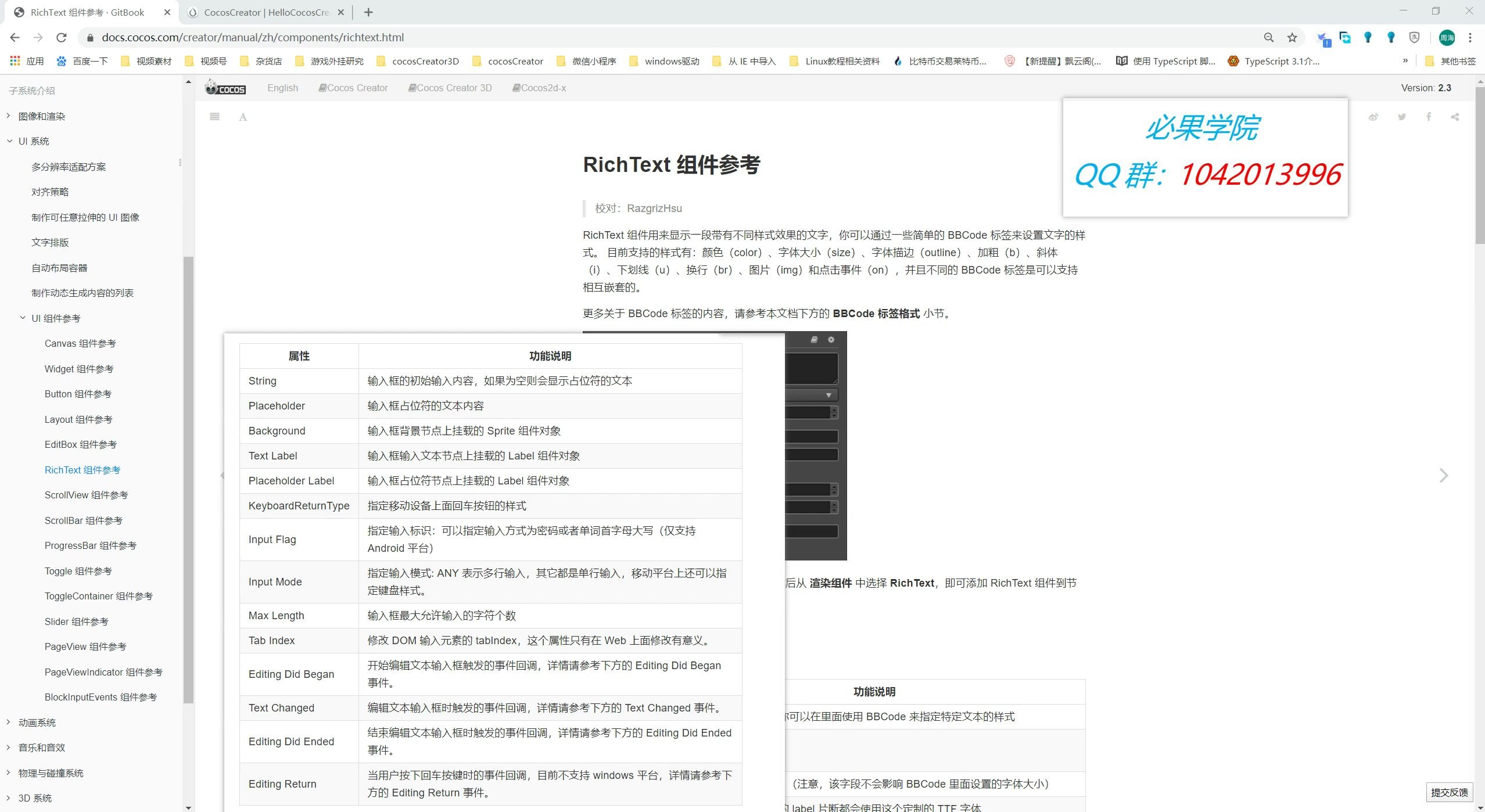Share the article to Facebook
Screen dimensions: 1485x812
point(1429,117)
